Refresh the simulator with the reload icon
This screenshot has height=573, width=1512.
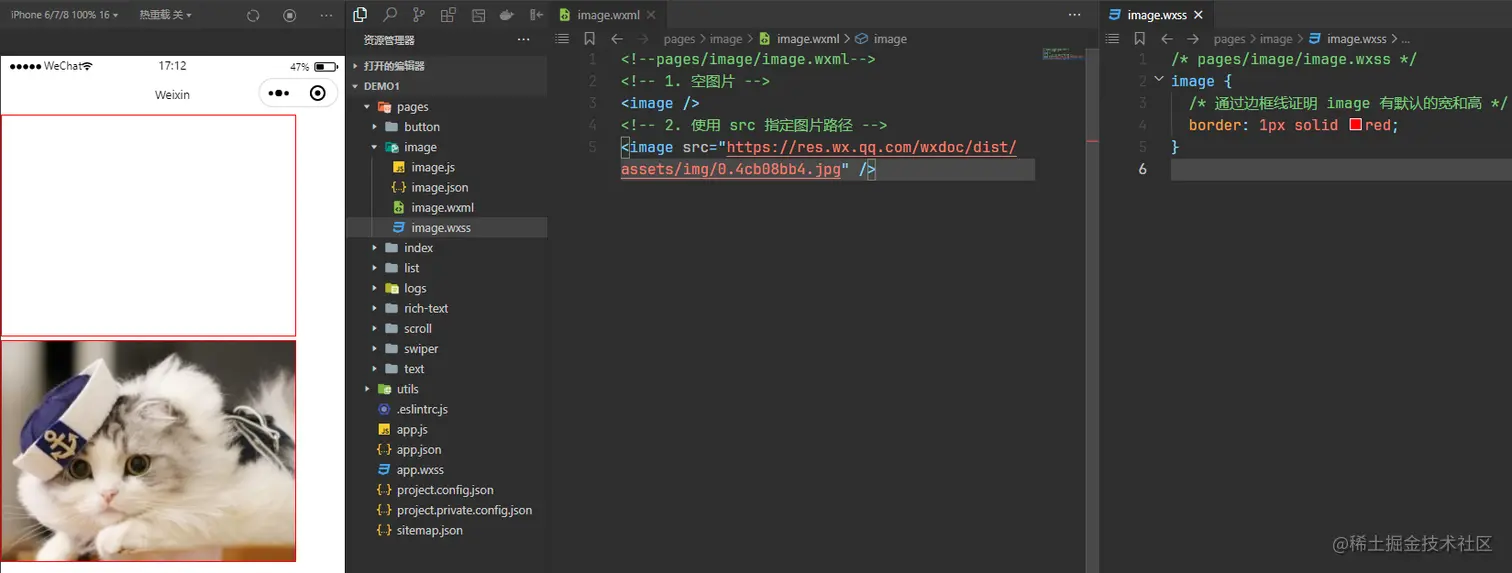coord(253,15)
